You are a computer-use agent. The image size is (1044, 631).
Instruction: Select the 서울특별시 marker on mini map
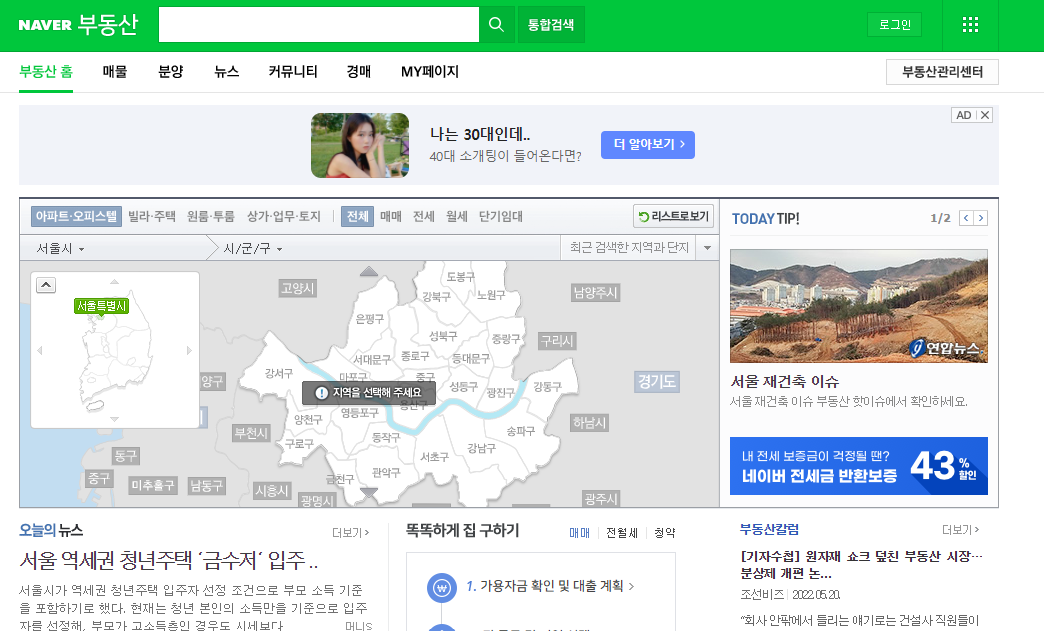(101, 306)
